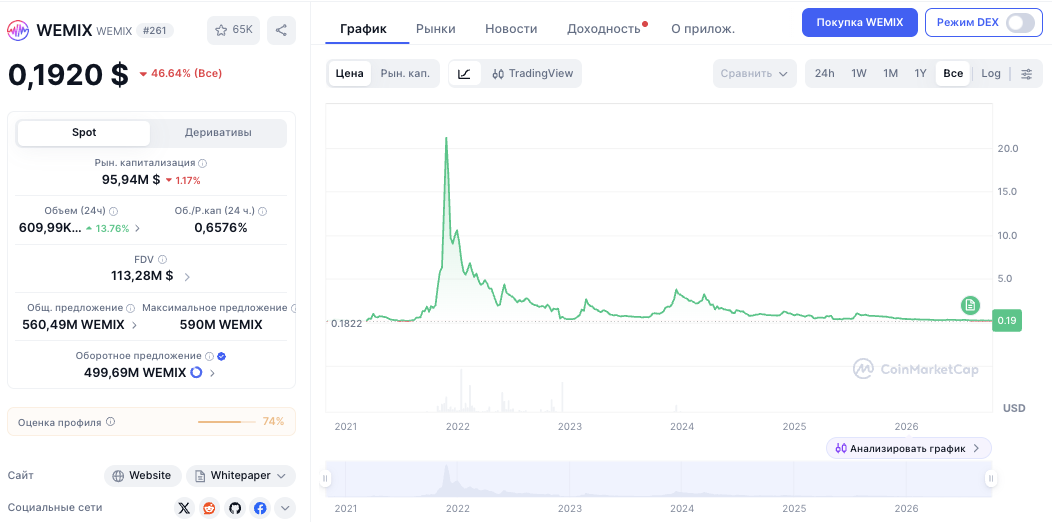This screenshot has width=1052, height=522.
Task: Click the WEMIX coin logo icon
Action: coord(18,30)
